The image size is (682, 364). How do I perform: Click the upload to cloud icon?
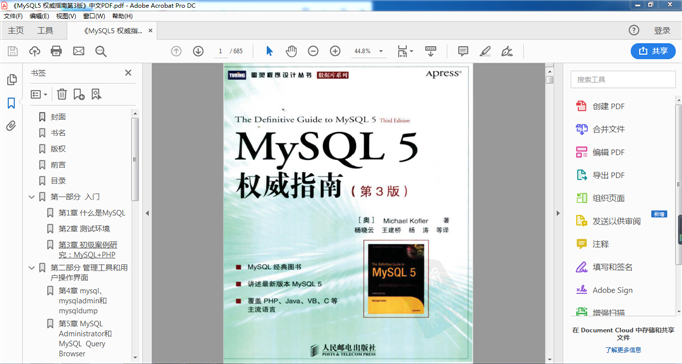tap(35, 51)
